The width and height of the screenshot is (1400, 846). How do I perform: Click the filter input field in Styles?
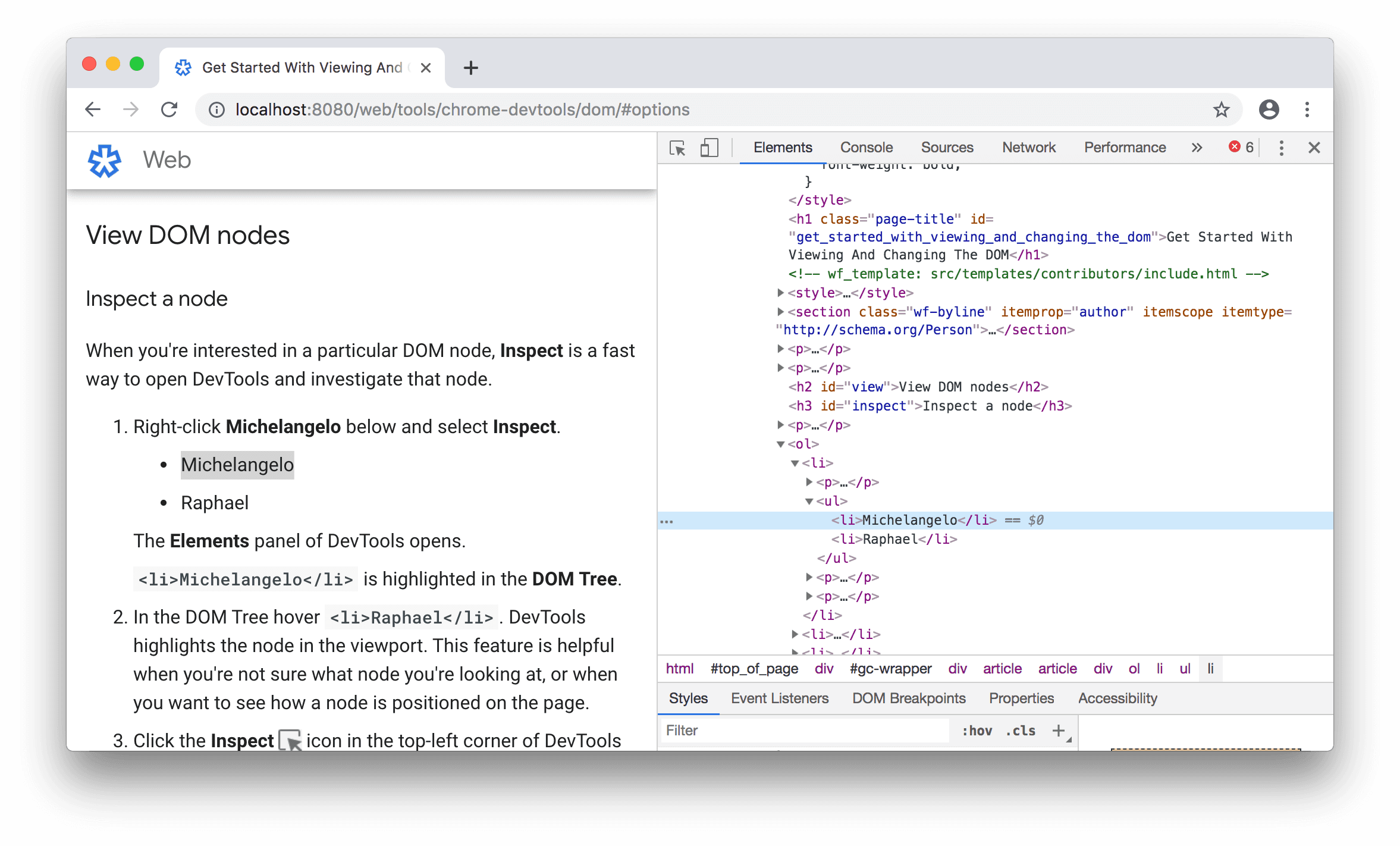[790, 730]
